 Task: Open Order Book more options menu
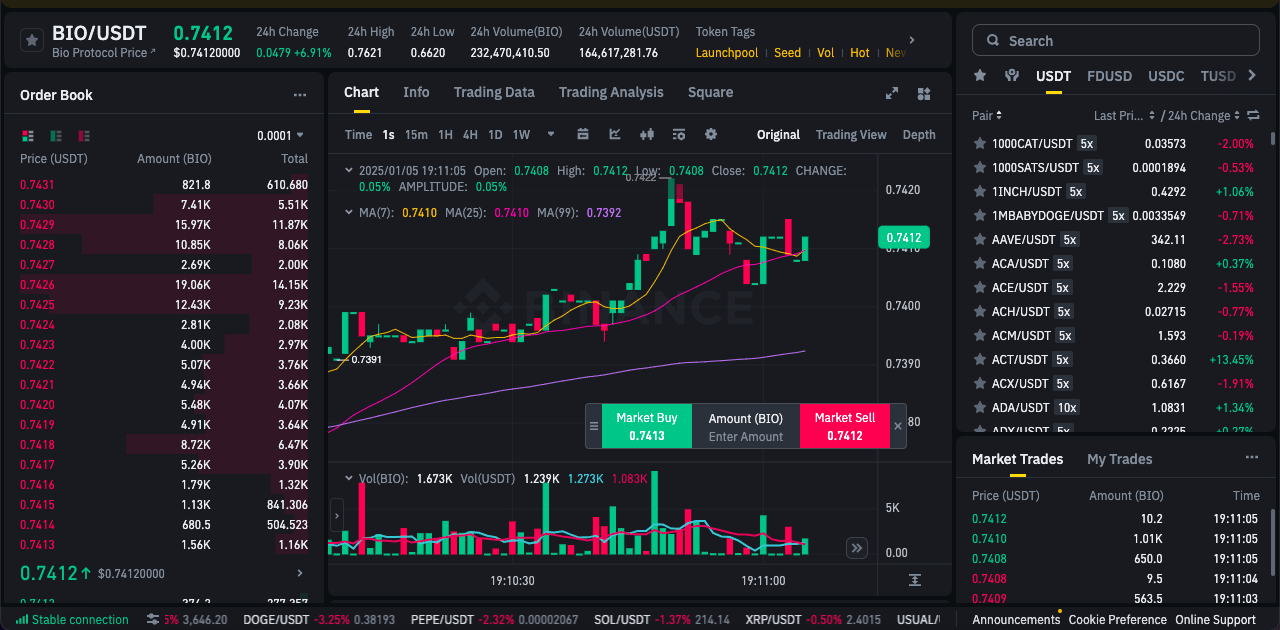(x=300, y=95)
